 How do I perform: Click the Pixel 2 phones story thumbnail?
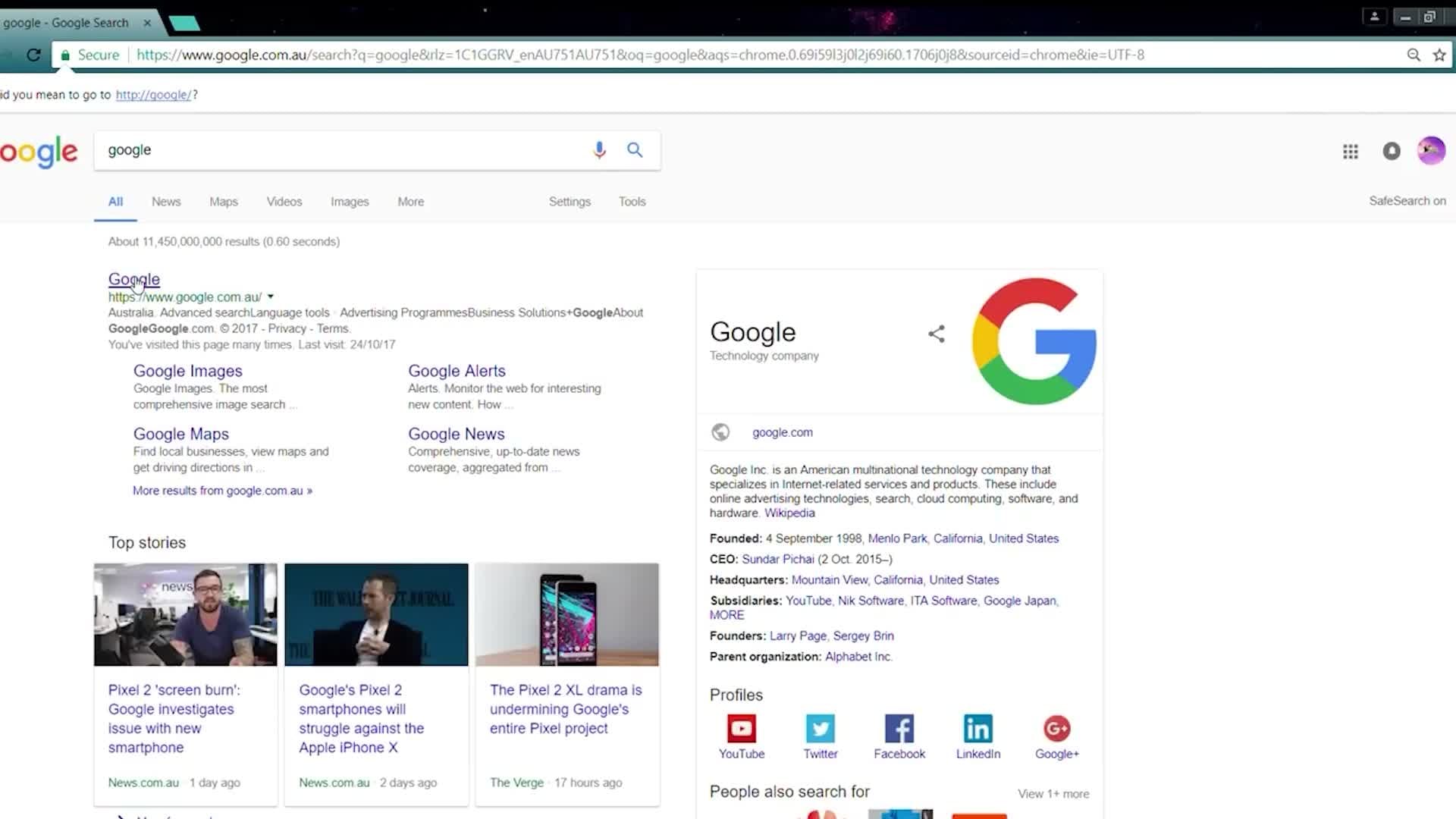tap(567, 614)
